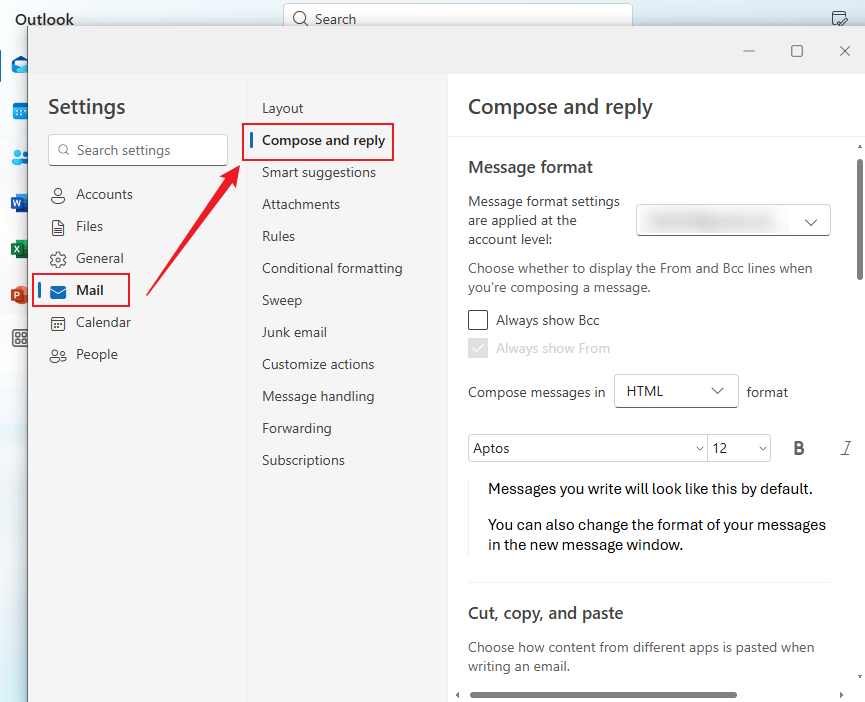This screenshot has height=702, width=865.
Task: Open the Aptos font name dropdown
Action: point(587,448)
